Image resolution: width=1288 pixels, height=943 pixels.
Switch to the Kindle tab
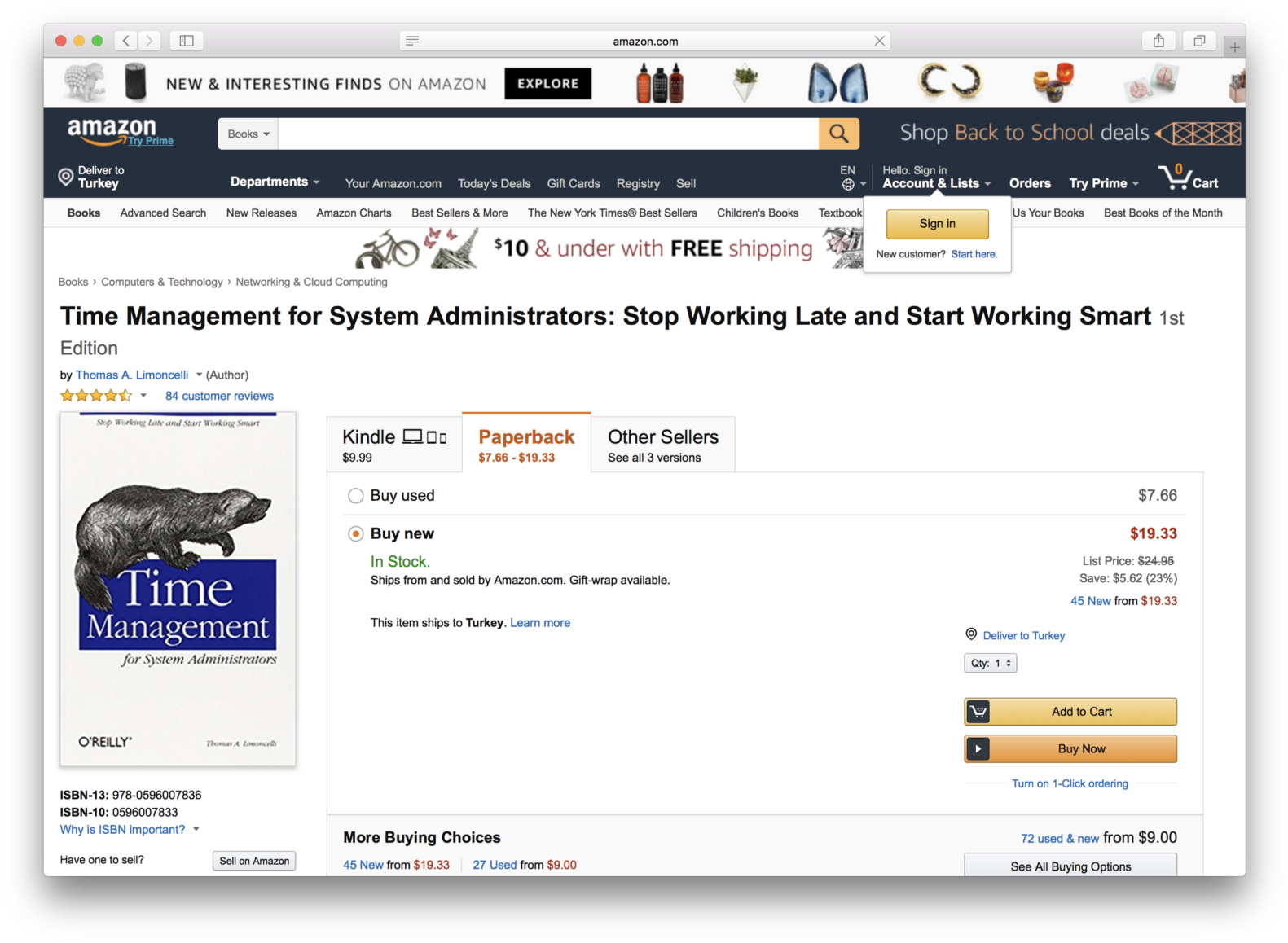pyautogui.click(x=394, y=444)
